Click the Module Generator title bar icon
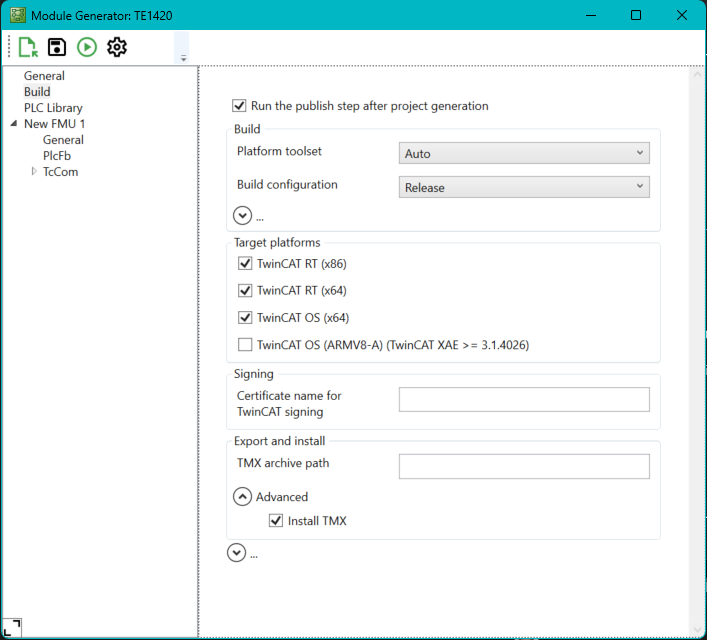The image size is (707, 640). tap(17, 16)
